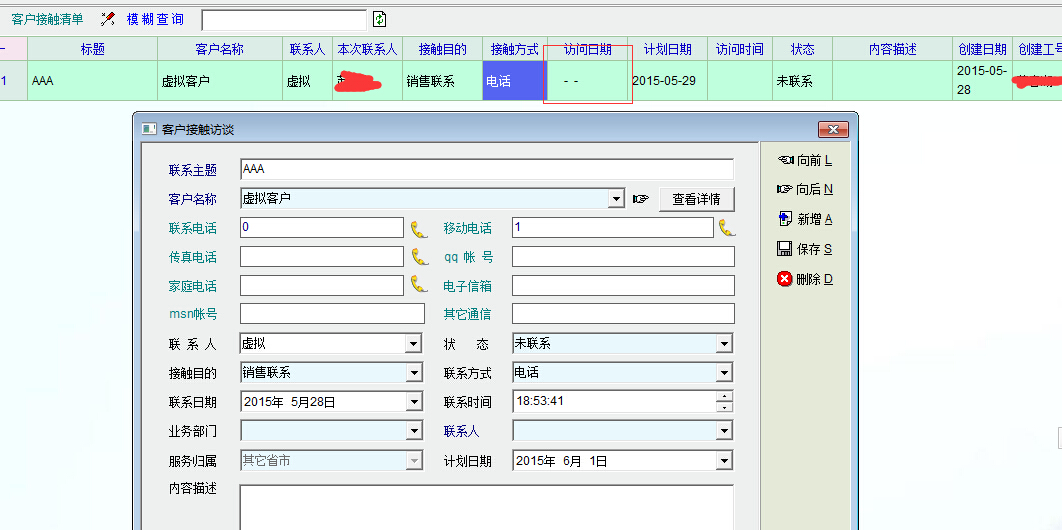Click the phone icon beside 联系电话 field

(418, 228)
